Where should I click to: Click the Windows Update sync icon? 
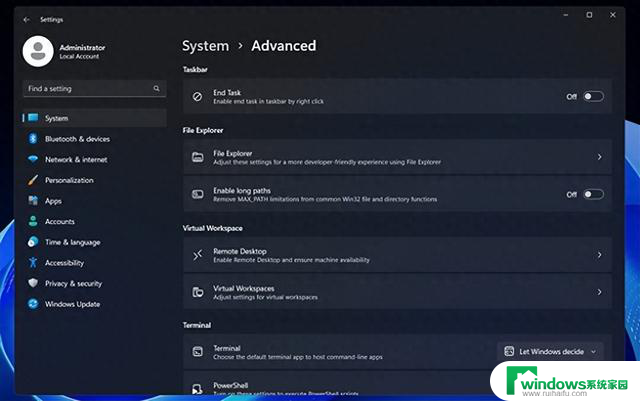[33, 304]
